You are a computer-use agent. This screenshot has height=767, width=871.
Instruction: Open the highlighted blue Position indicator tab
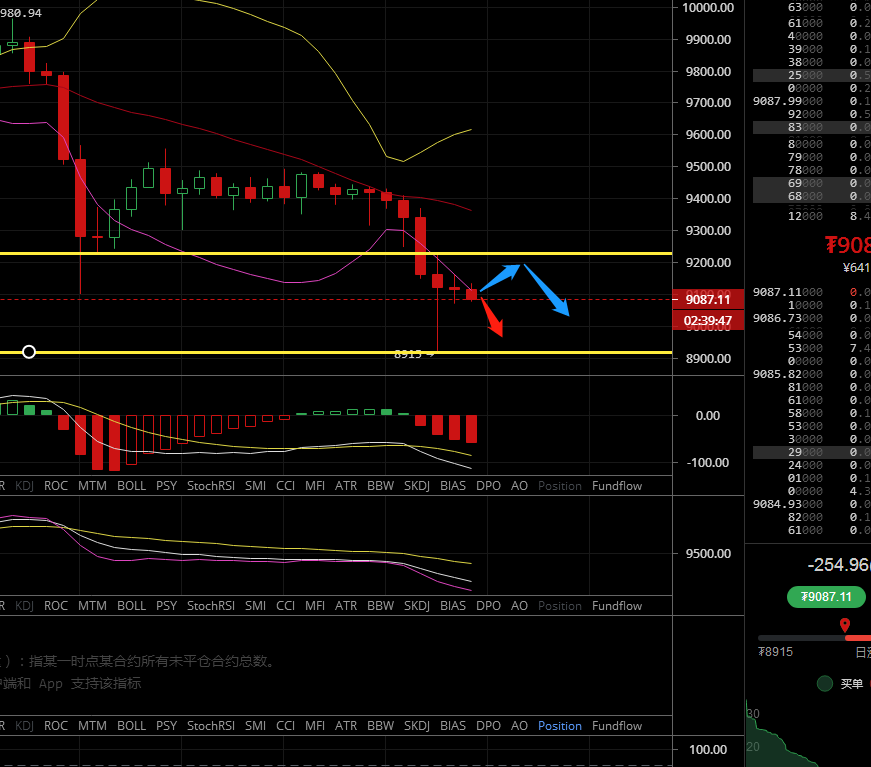click(x=559, y=726)
